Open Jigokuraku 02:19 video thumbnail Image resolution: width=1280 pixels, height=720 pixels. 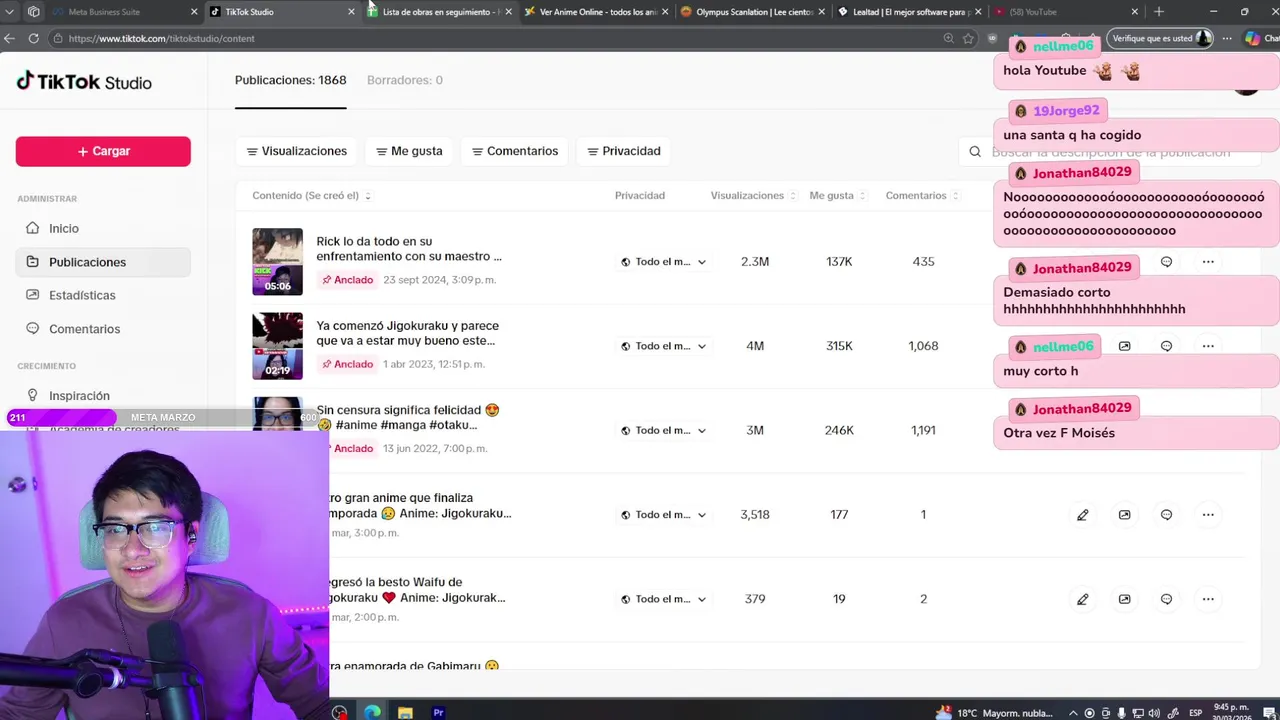277,346
